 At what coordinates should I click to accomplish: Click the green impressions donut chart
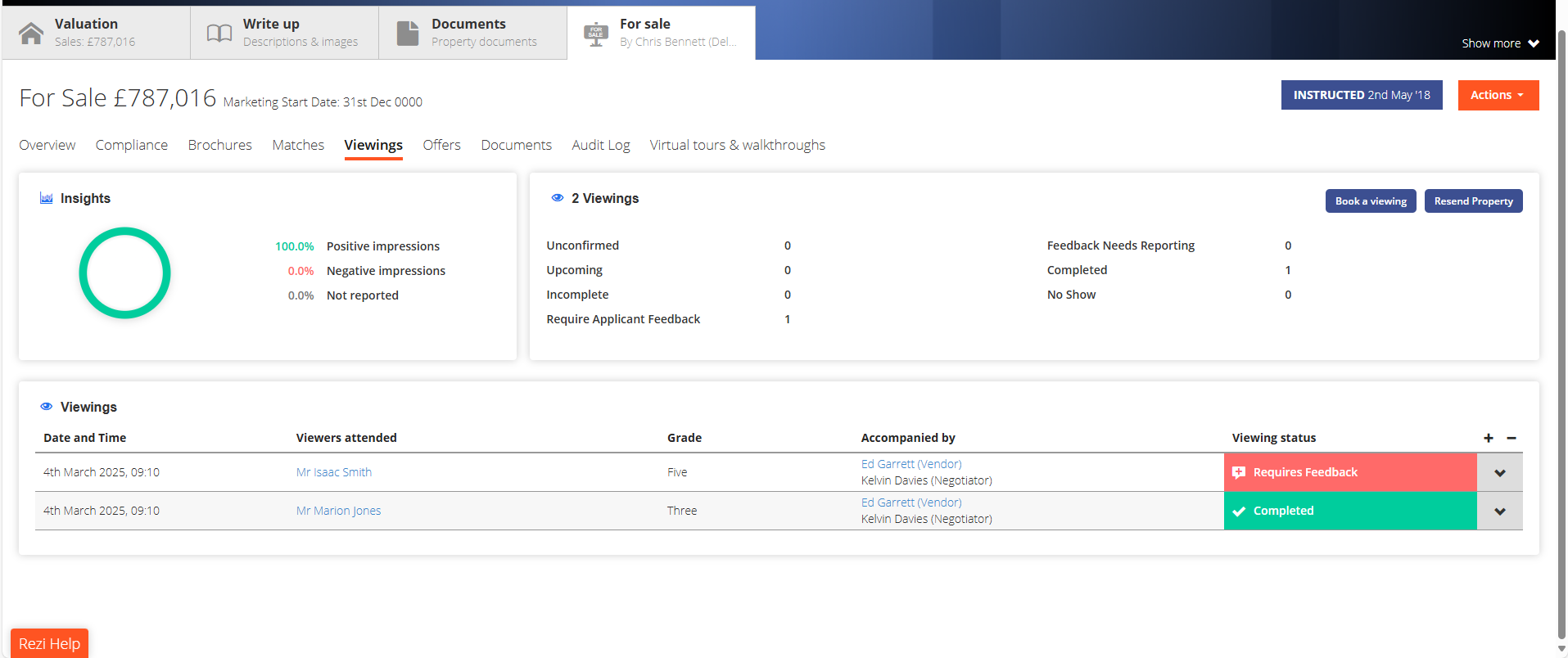124,273
